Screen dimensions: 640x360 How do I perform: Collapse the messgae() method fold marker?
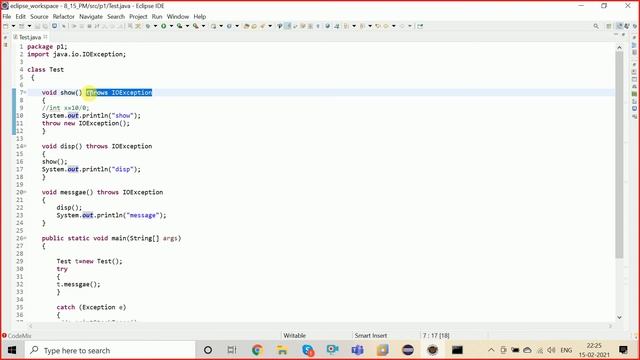point(25,192)
